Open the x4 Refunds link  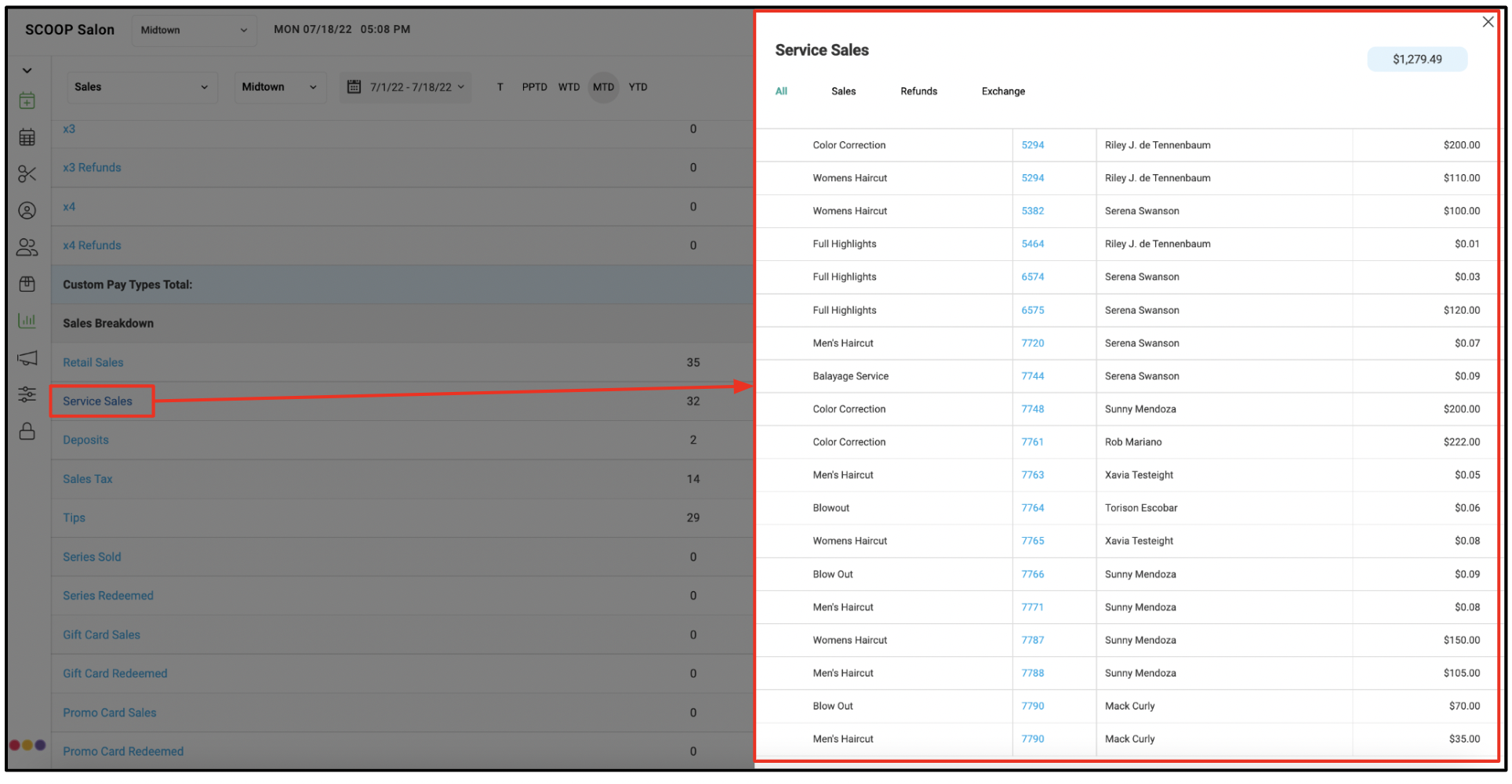pyautogui.click(x=92, y=245)
